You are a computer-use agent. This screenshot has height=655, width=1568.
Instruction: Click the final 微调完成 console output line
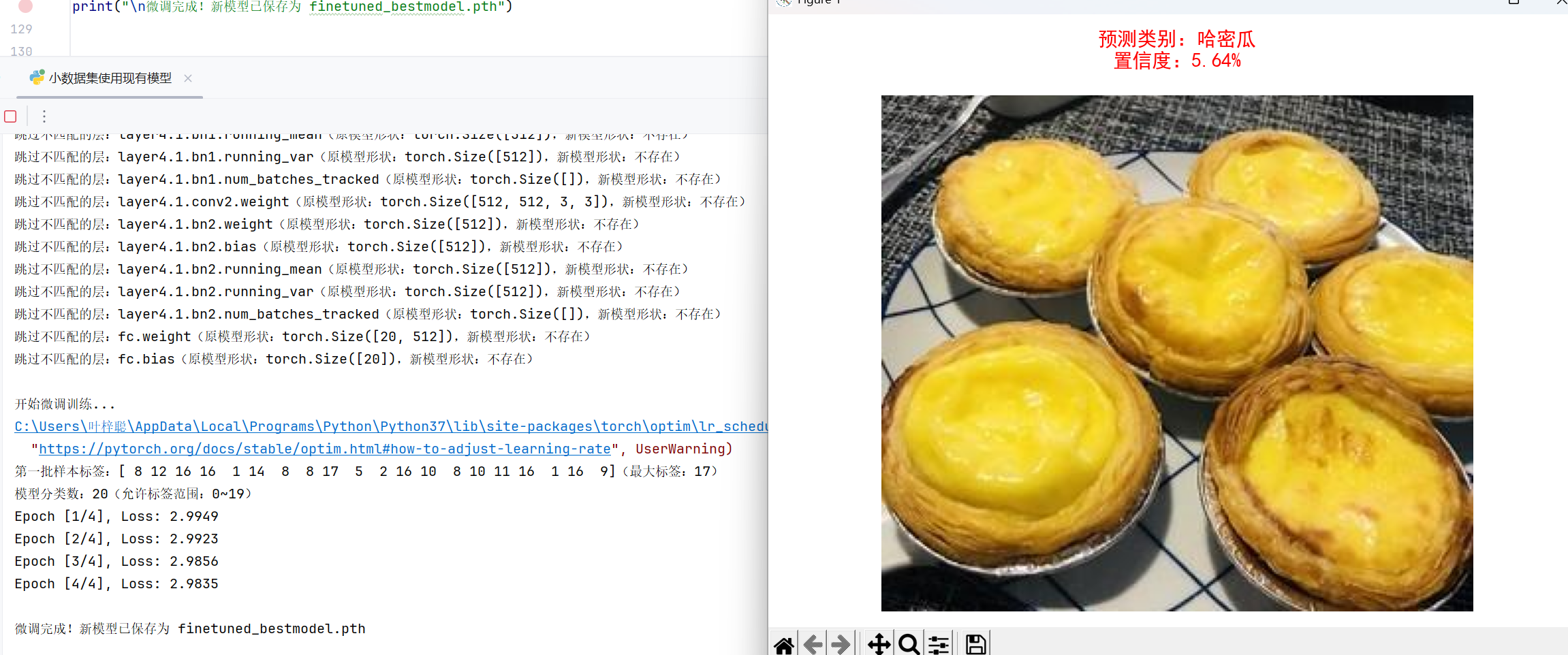click(x=190, y=628)
